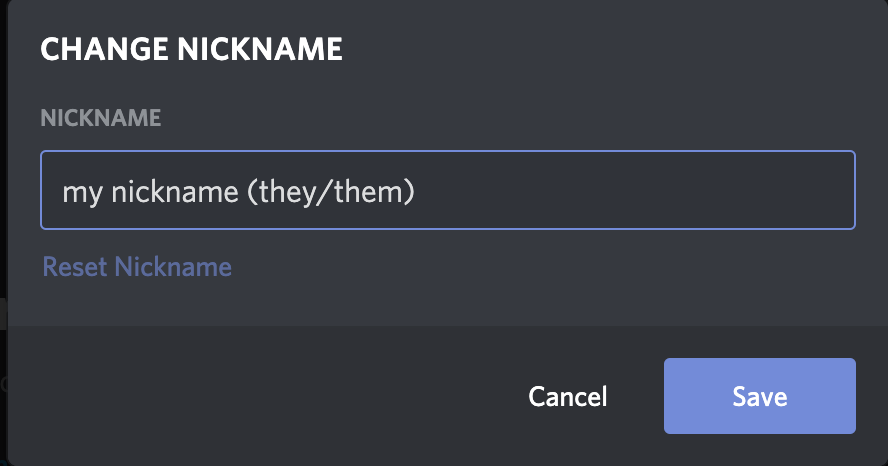Discard the nickname edit via Cancel
888x466 pixels.
click(567, 396)
